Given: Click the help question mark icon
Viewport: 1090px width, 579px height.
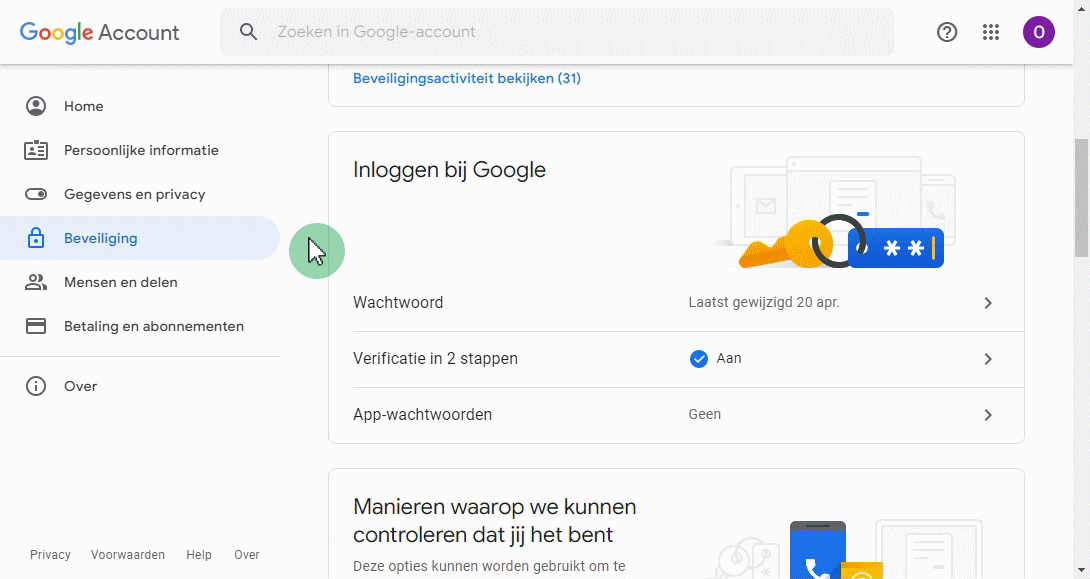Looking at the screenshot, I should 946,32.
